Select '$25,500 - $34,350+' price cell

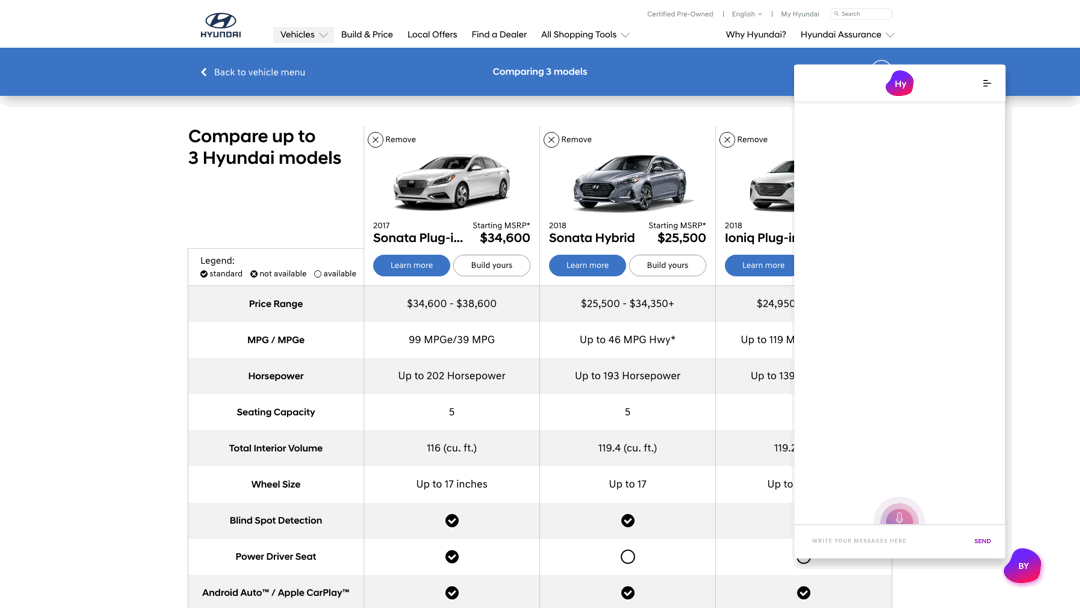point(627,304)
